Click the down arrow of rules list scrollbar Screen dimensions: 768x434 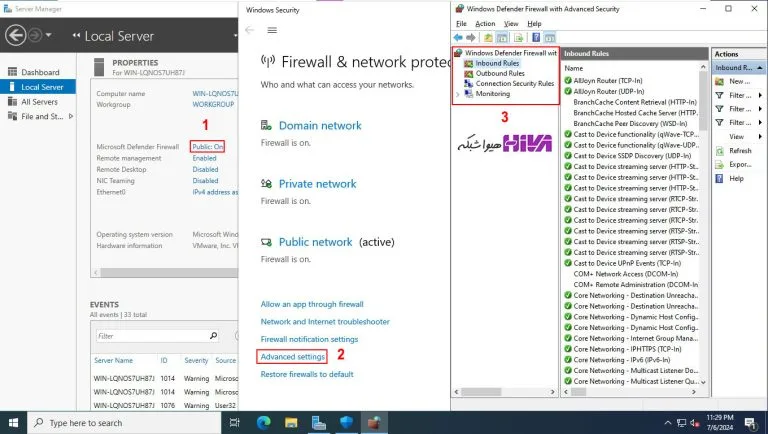[704, 382]
